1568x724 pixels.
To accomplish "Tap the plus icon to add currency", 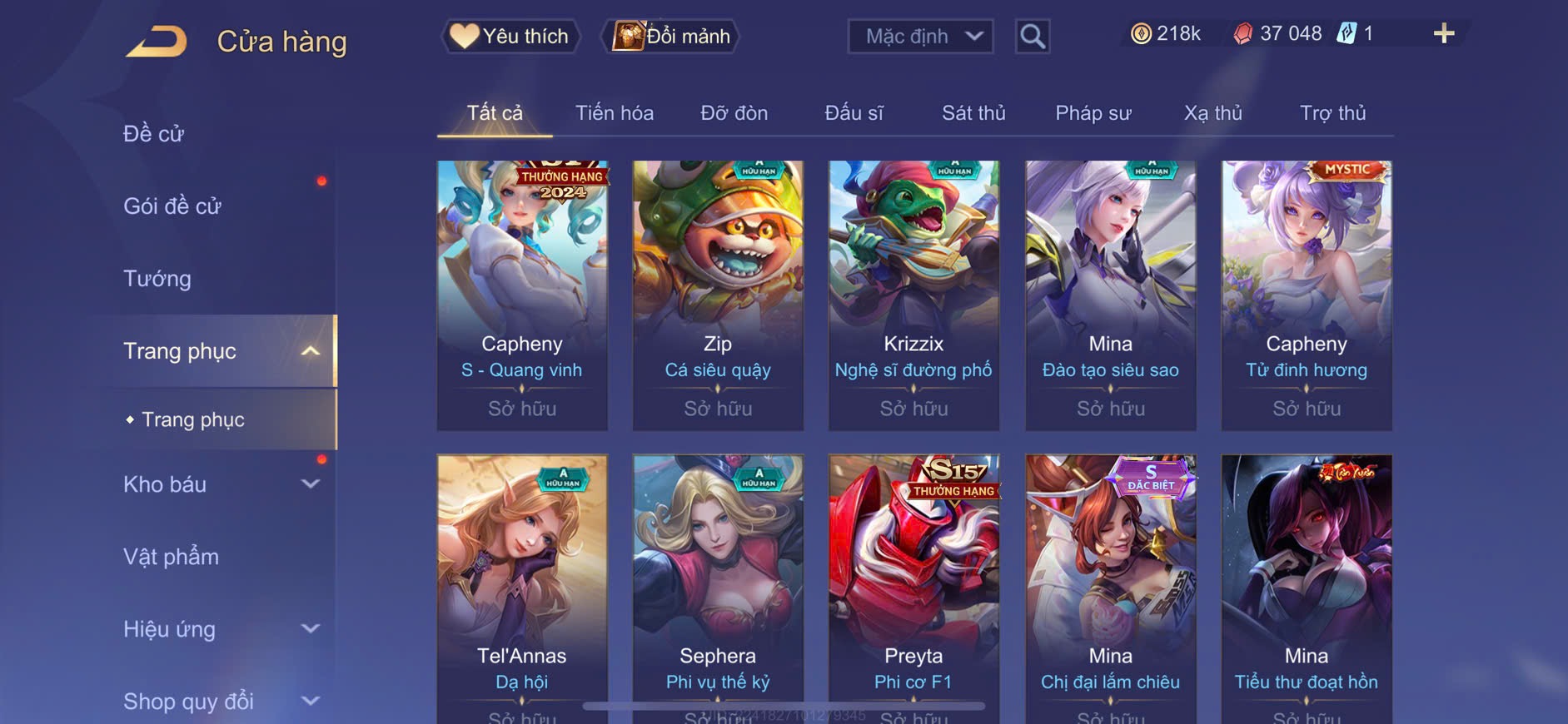I will click(x=1443, y=33).
